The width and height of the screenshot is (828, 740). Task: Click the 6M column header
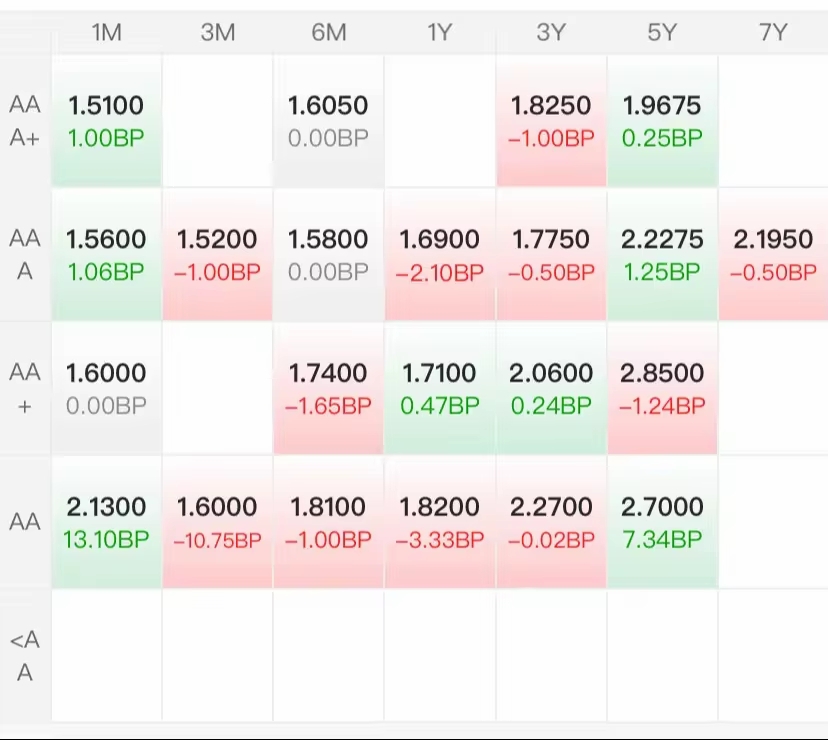coord(328,32)
